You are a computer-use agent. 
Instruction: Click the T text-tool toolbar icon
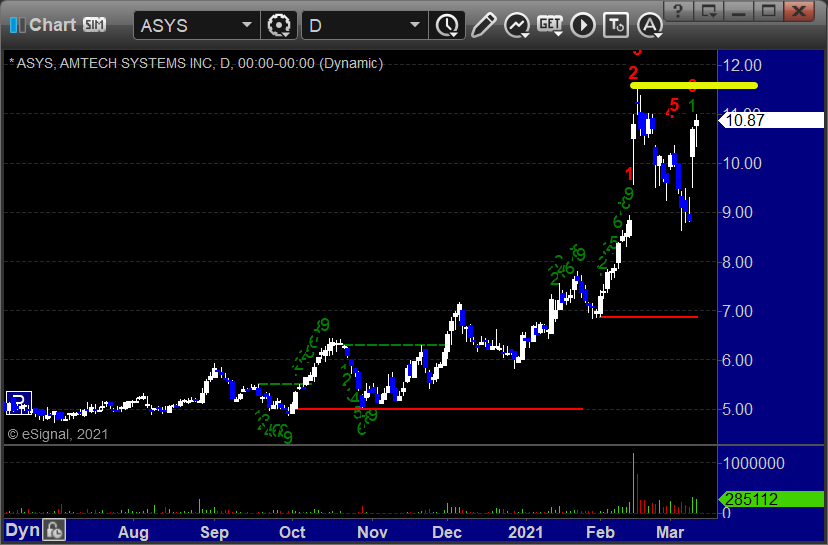(x=616, y=25)
